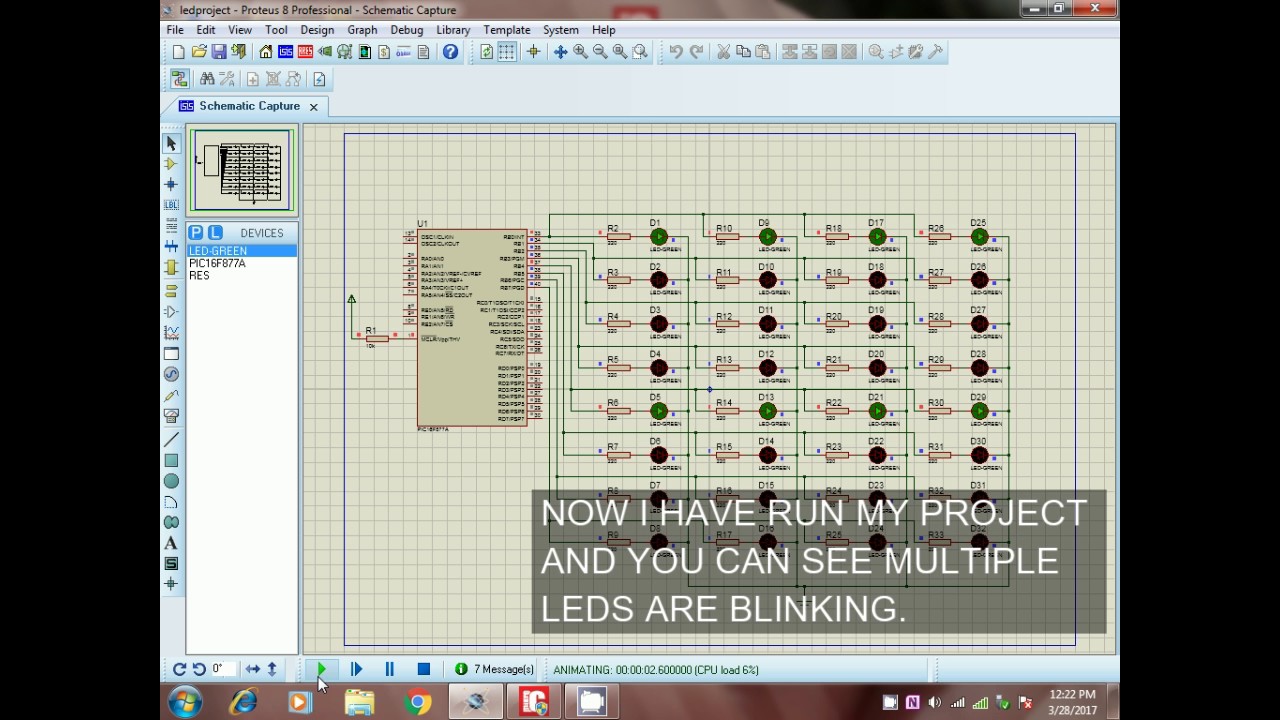
Task: Select the Virtual Instruments tool
Action: click(171, 416)
